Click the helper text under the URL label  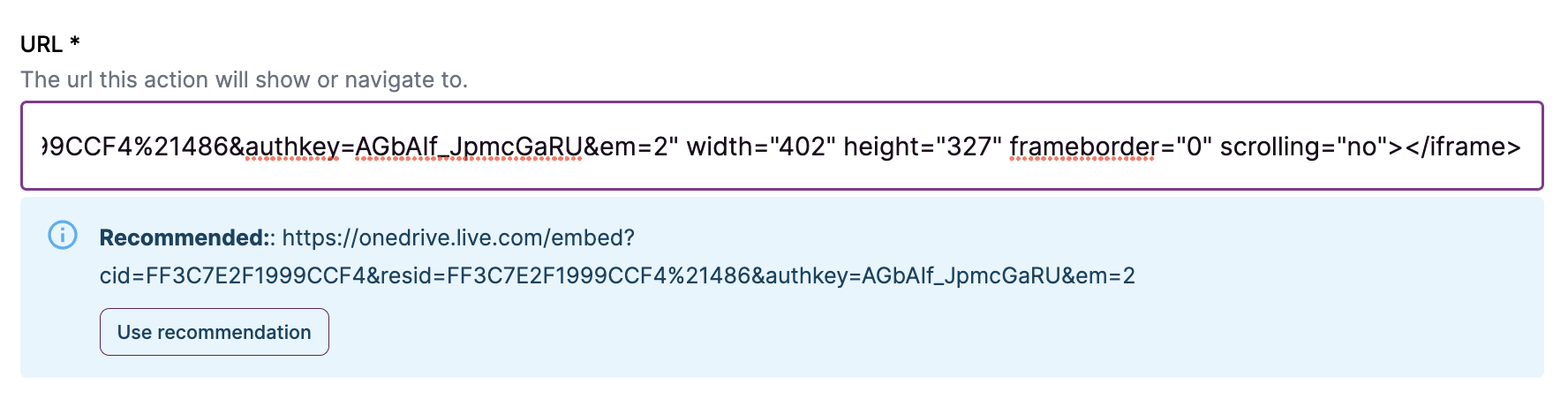[244, 79]
